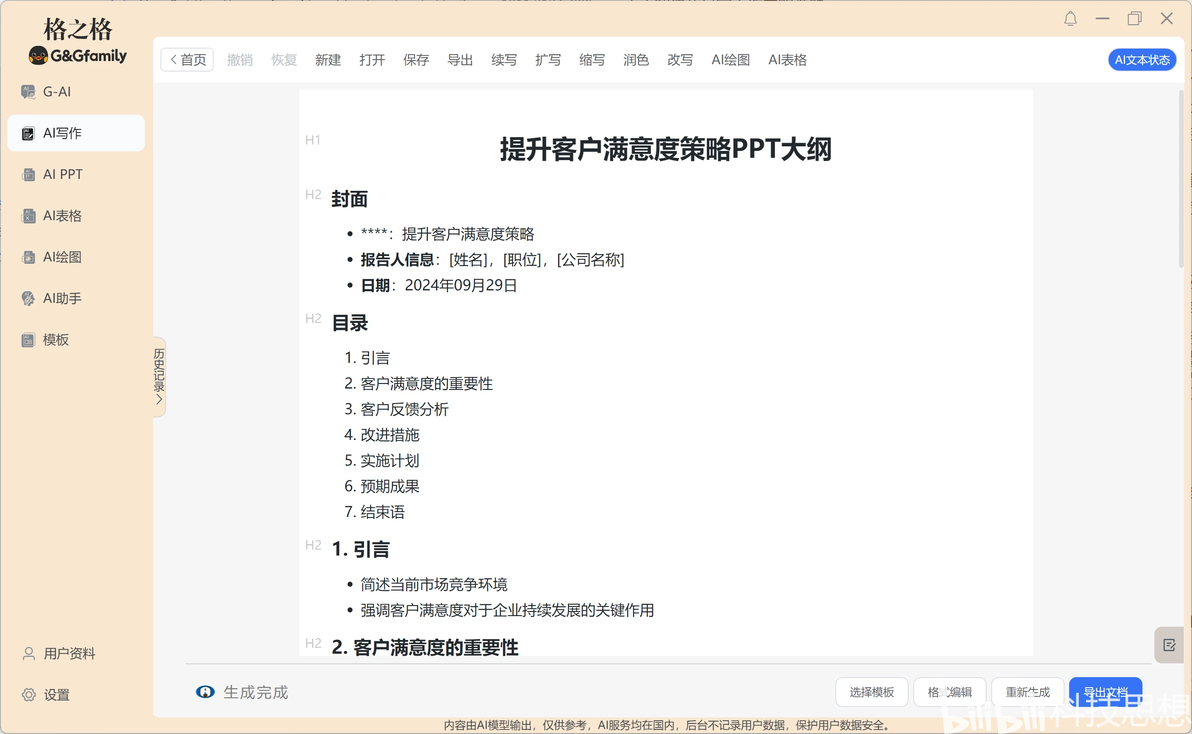Click the 报告人信息 bullet line
Image resolution: width=1192 pixels, height=734 pixels.
point(492,260)
